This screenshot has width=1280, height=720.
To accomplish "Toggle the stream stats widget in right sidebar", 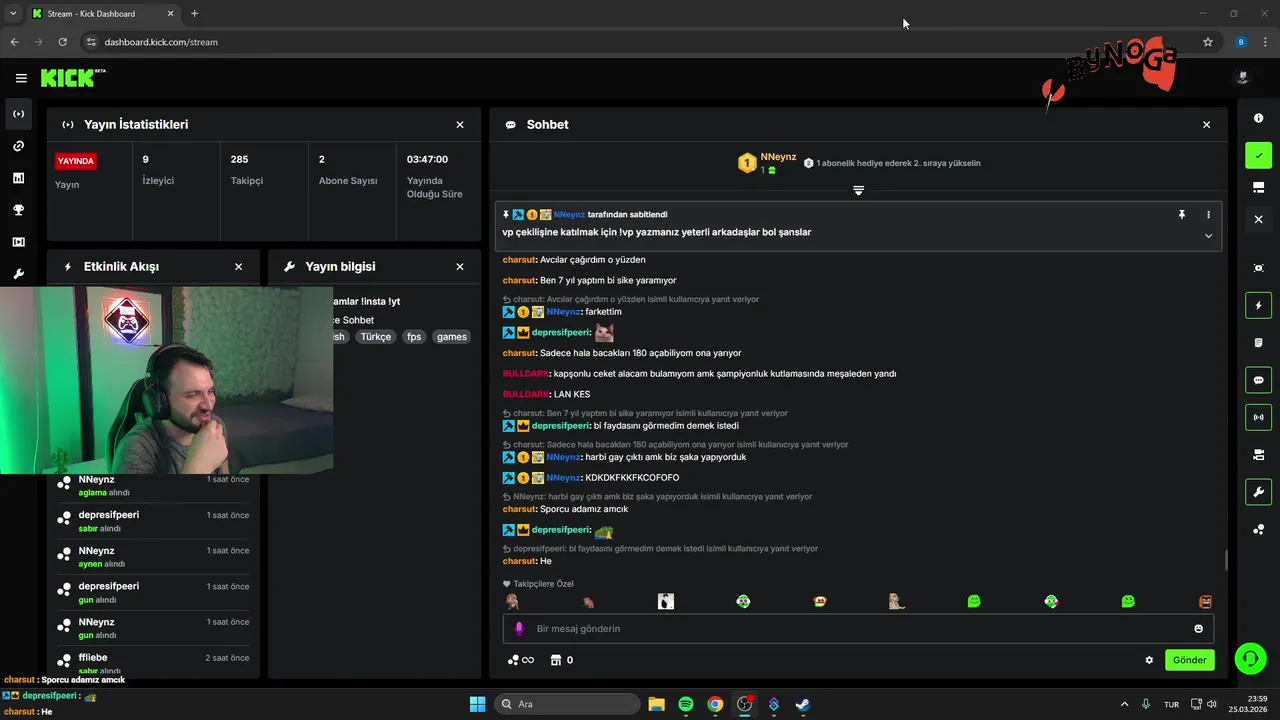I will point(1258,417).
